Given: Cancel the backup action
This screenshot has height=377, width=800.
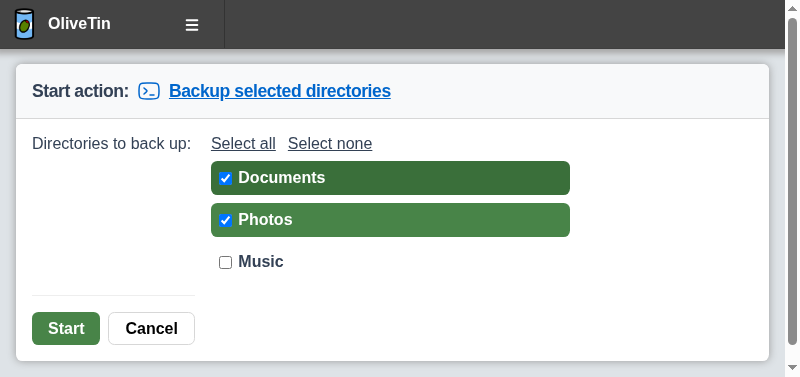Looking at the screenshot, I should [152, 328].
